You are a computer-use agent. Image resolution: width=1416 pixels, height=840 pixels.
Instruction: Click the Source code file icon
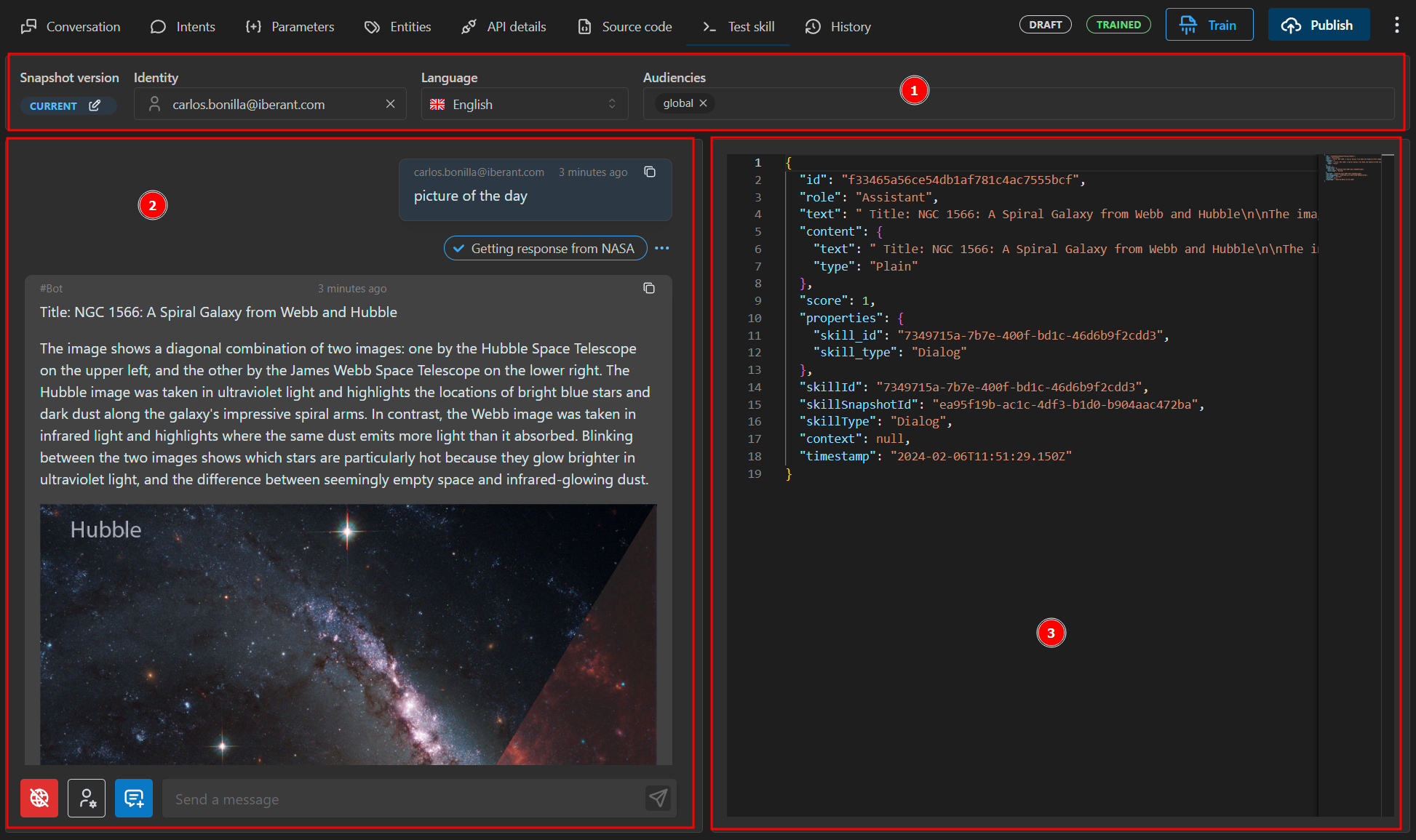584,27
